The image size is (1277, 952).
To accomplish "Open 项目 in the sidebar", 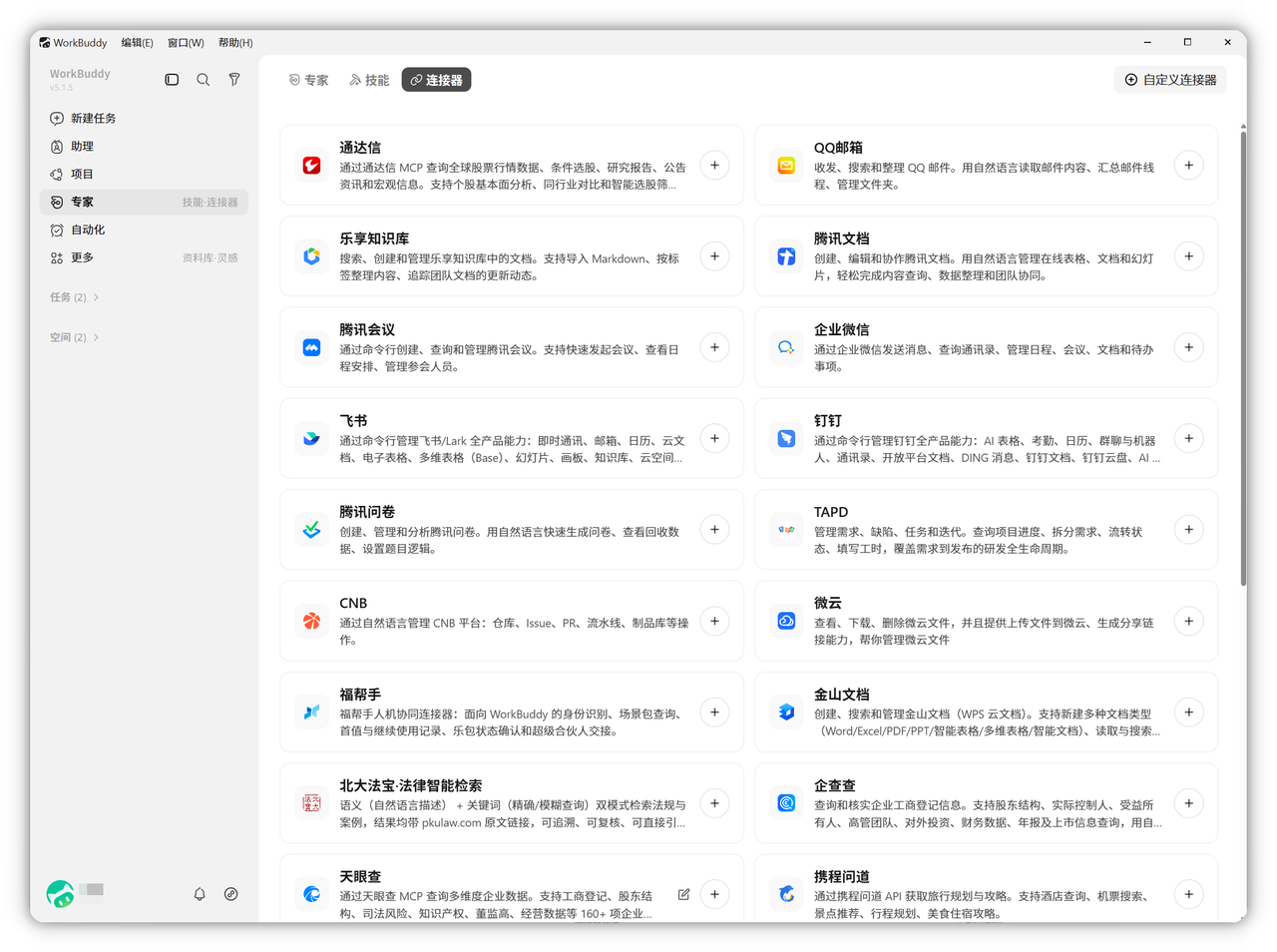I will [144, 174].
